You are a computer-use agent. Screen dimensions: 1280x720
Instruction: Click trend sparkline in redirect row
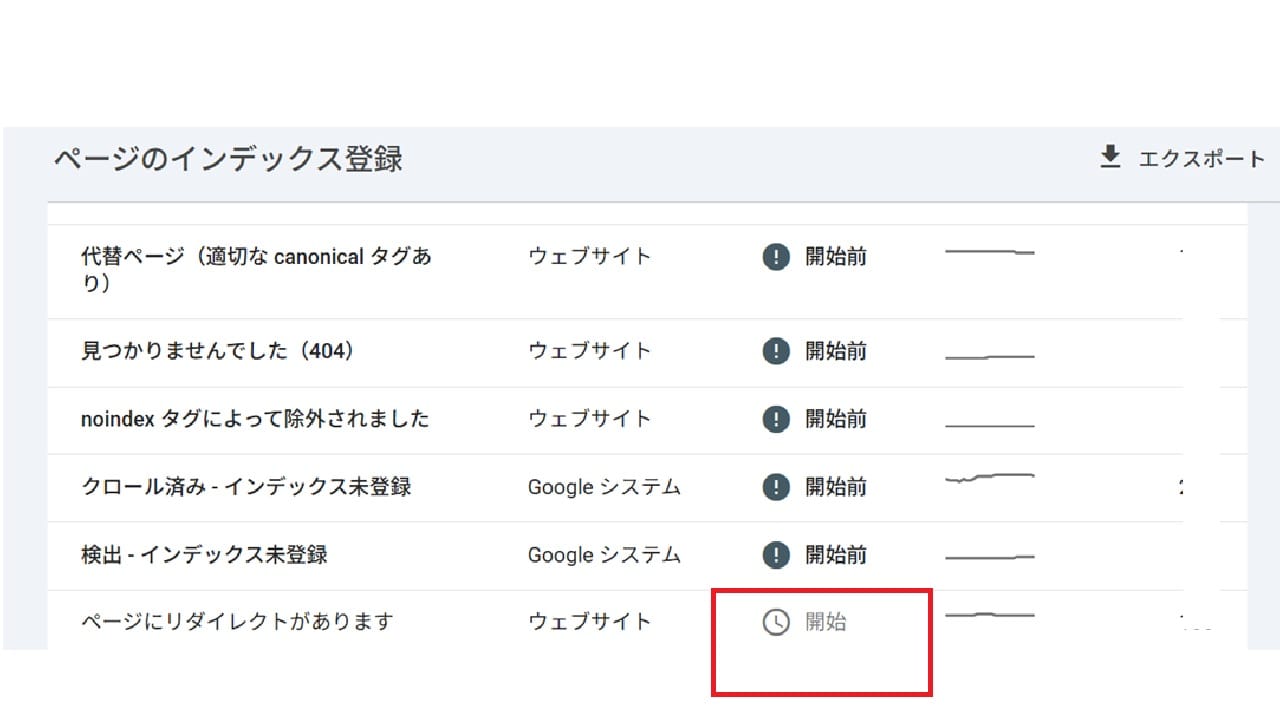[989, 615]
